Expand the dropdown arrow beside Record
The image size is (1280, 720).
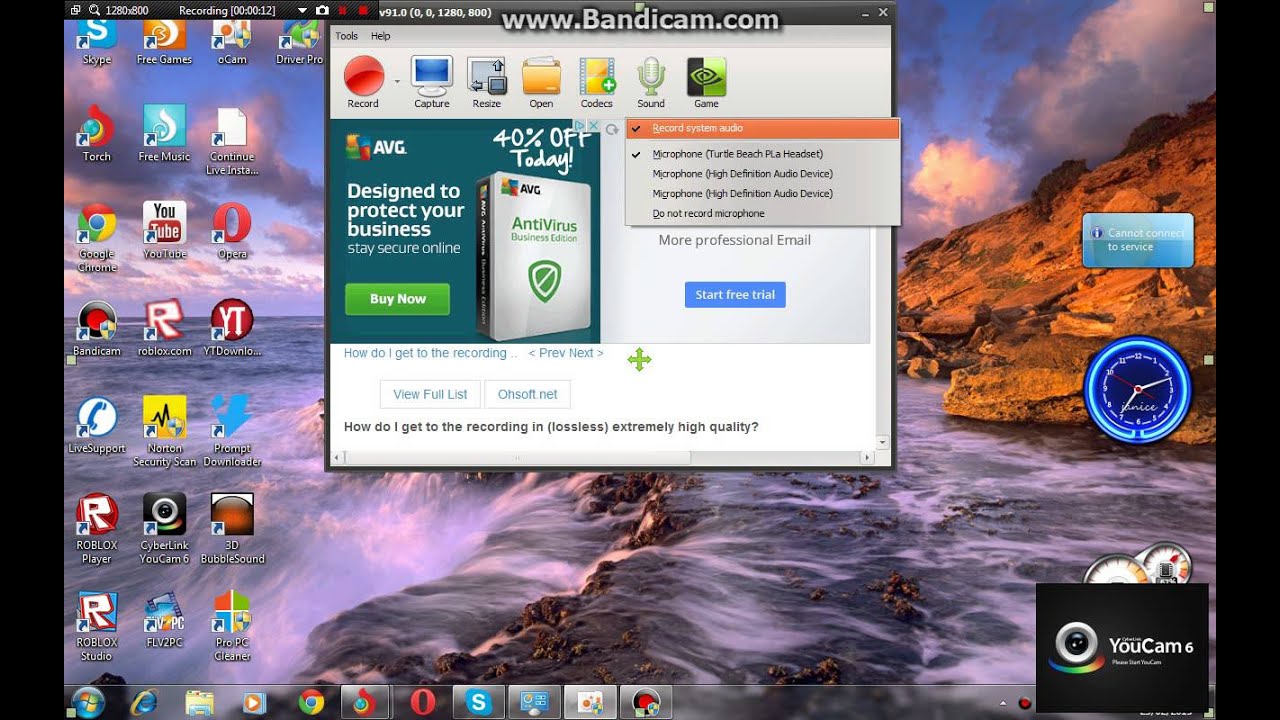pos(396,82)
